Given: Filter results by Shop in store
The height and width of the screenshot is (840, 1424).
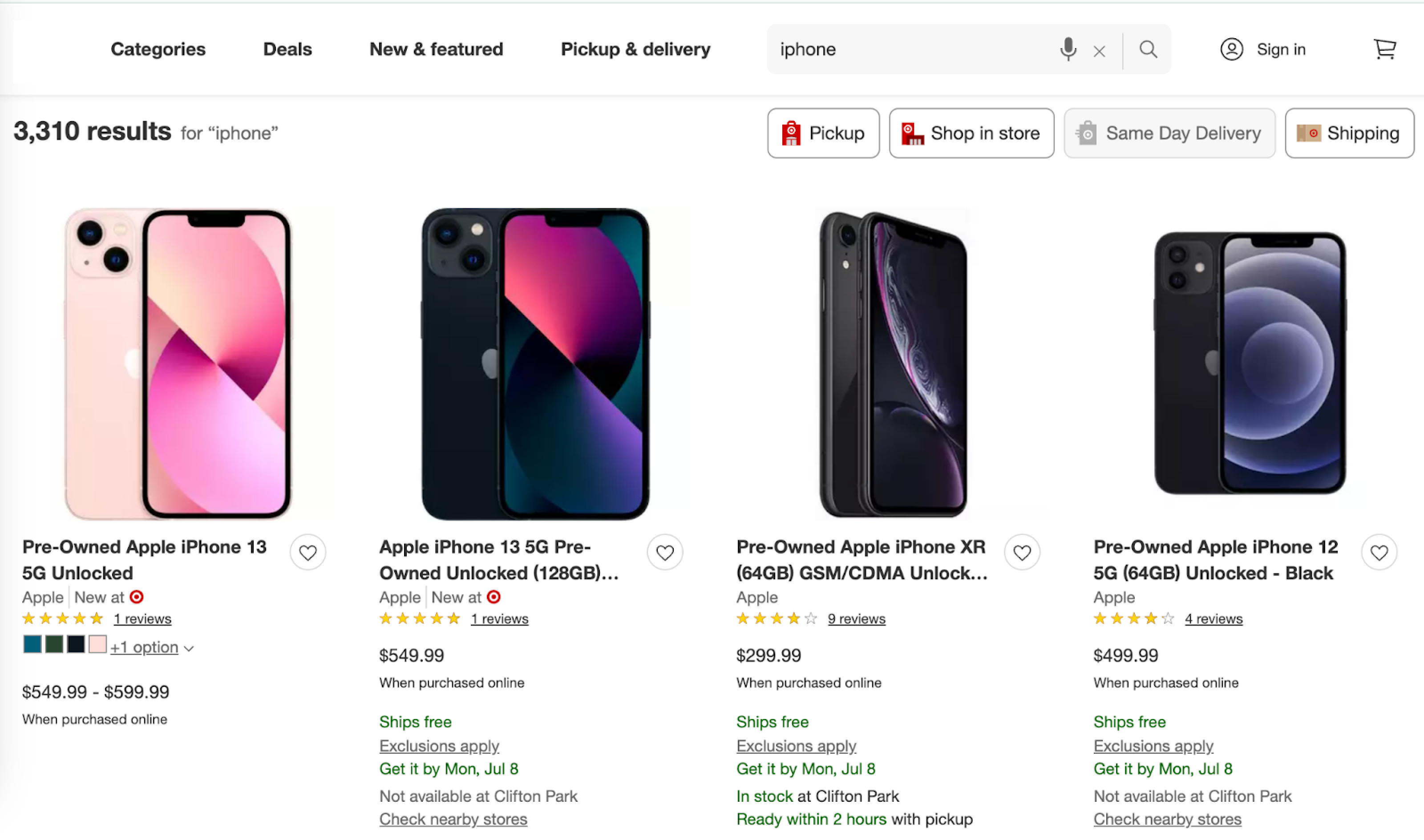Looking at the screenshot, I should point(971,133).
